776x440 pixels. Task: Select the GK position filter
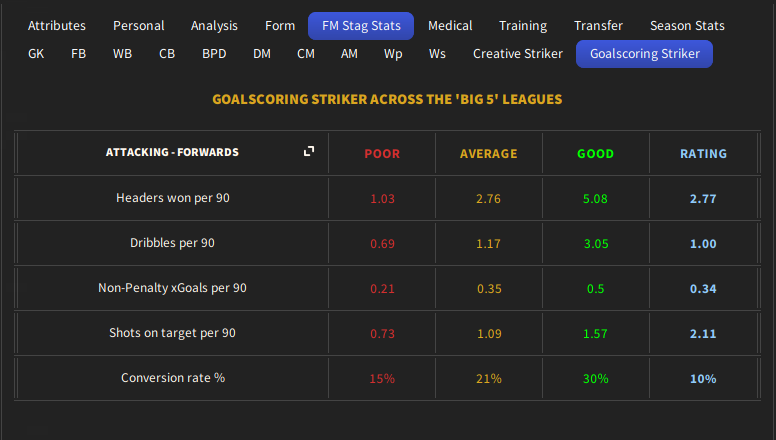(x=36, y=54)
